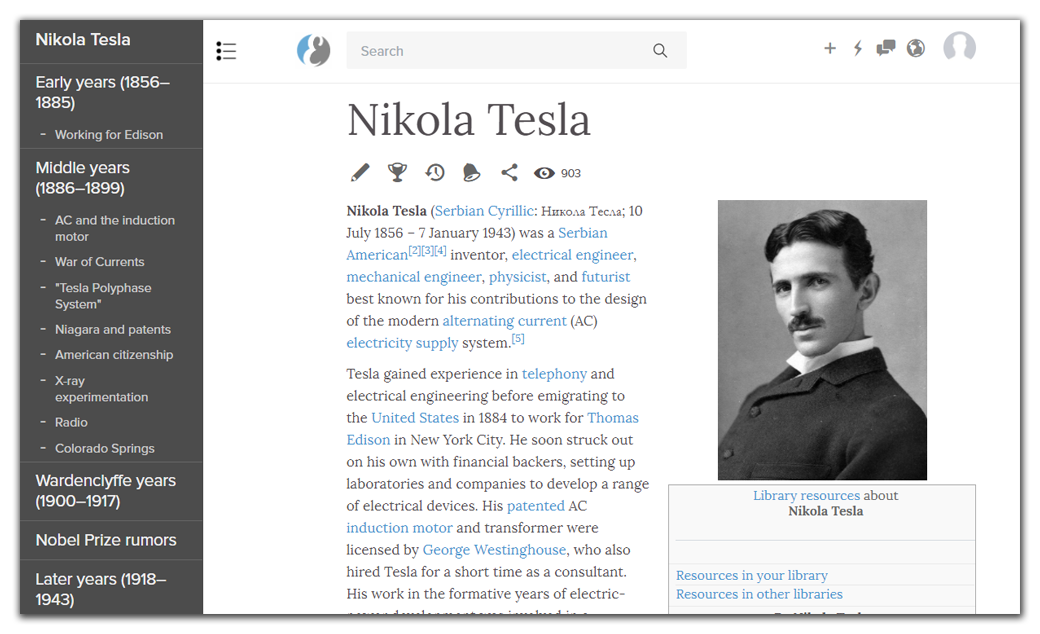Follow the electrical engineer link
Viewport: 1040px width, 634px height.
(x=573, y=255)
